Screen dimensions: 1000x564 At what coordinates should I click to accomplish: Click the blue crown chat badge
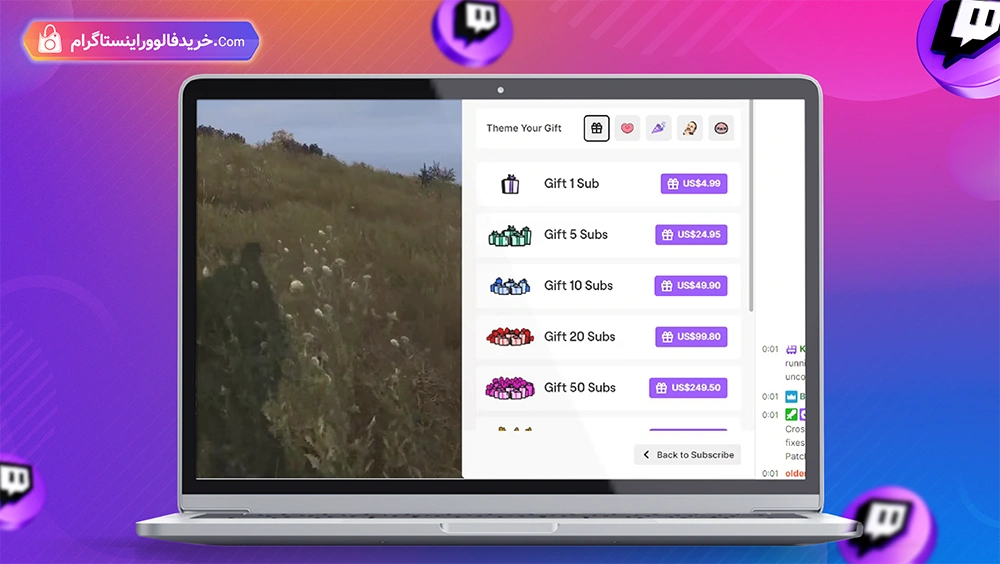[791, 396]
